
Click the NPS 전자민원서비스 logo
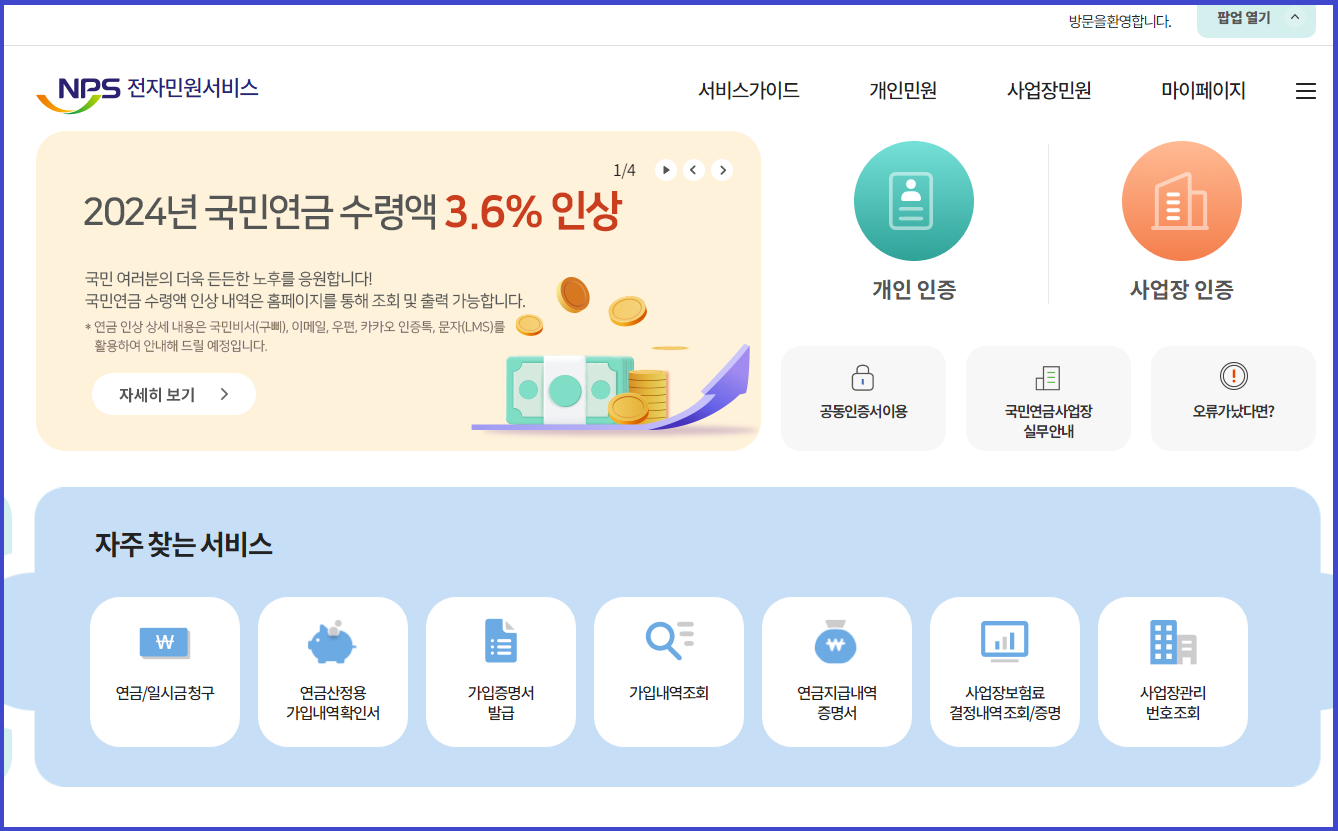coord(148,90)
